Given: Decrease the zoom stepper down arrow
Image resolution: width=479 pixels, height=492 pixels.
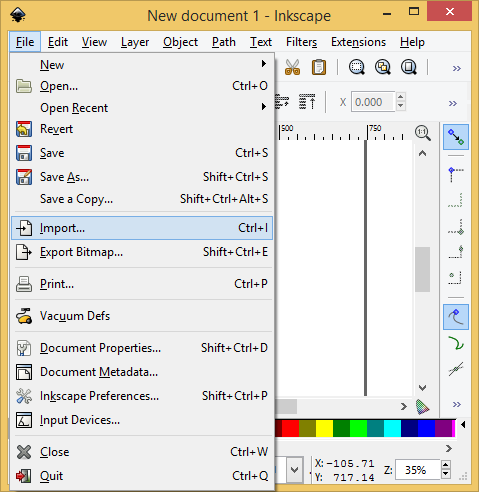Looking at the screenshot, I should 446,474.
